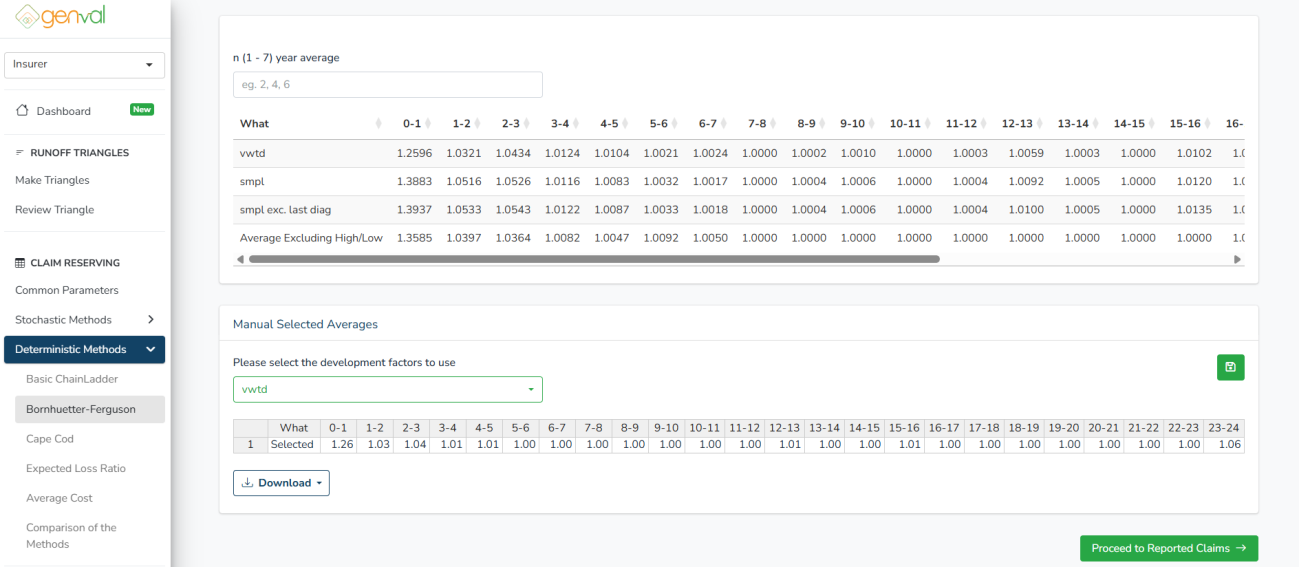Click the Dashboard home icon
This screenshot has height=567, width=1299.
[22, 111]
